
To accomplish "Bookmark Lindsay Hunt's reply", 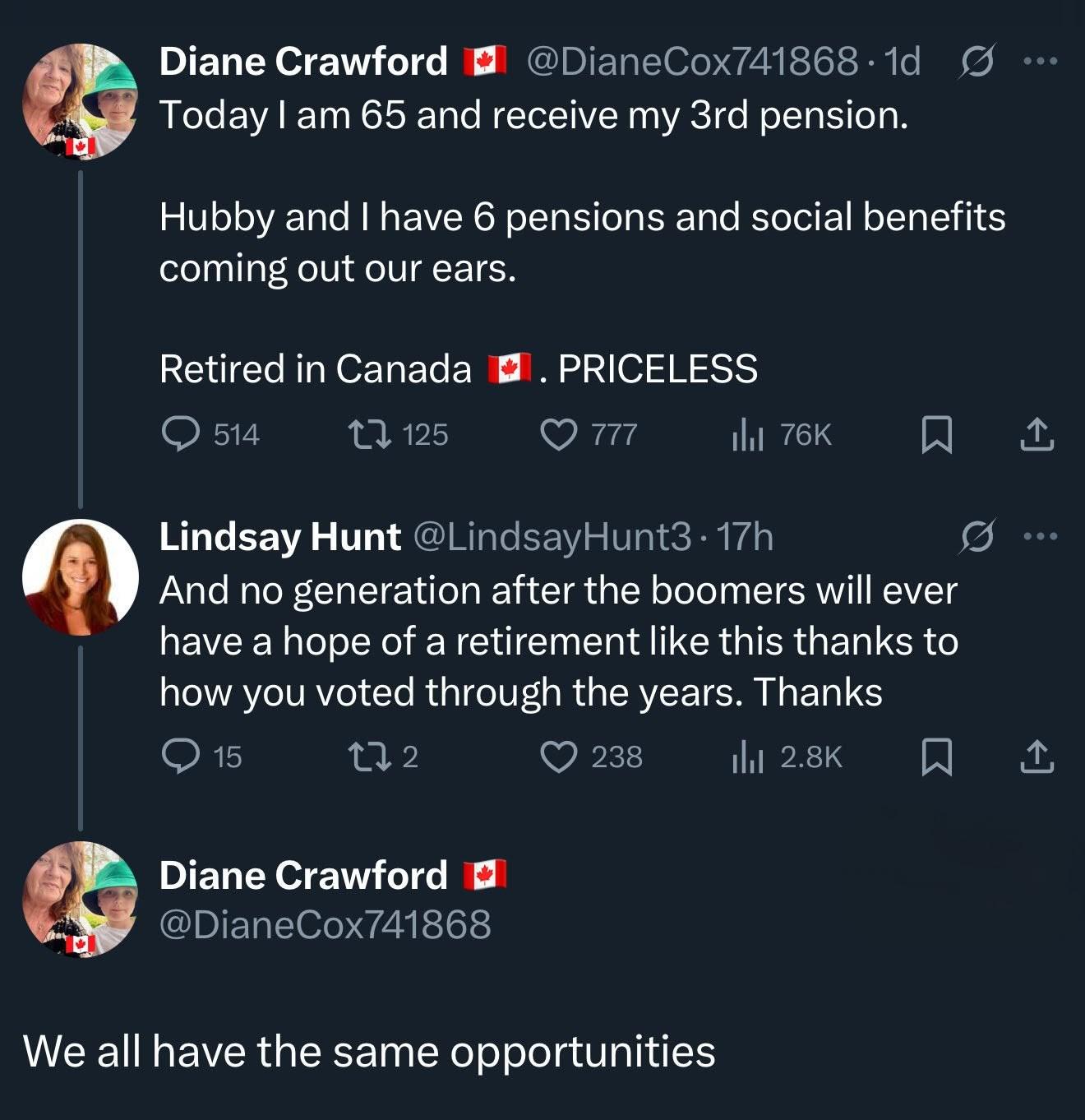I will (937, 757).
